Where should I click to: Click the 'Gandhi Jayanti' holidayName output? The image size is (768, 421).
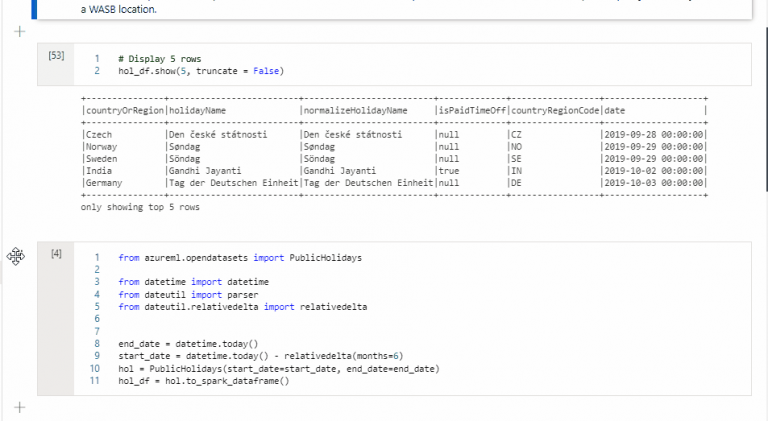pyautogui.click(x=205, y=171)
